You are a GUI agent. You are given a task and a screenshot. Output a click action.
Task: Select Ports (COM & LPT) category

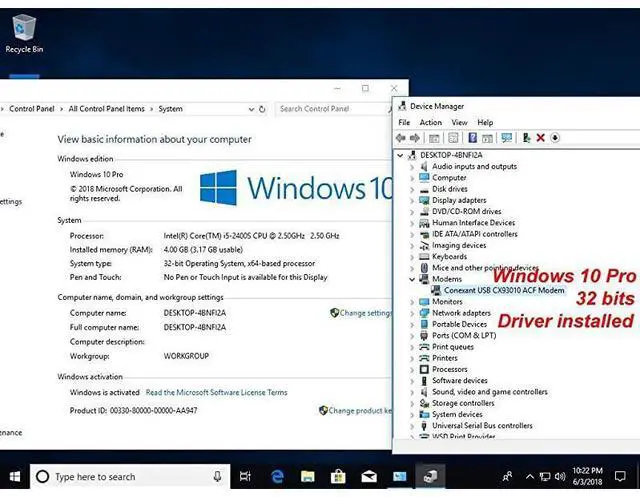(x=464, y=335)
